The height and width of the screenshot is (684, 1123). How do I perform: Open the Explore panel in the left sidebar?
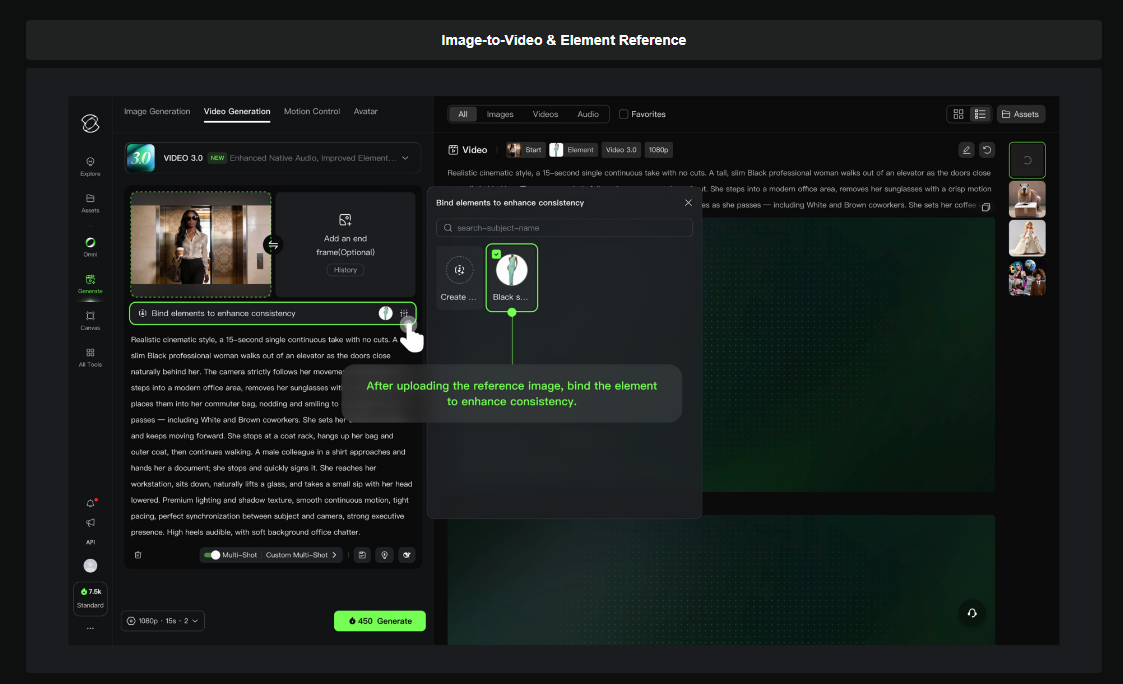(x=90, y=165)
